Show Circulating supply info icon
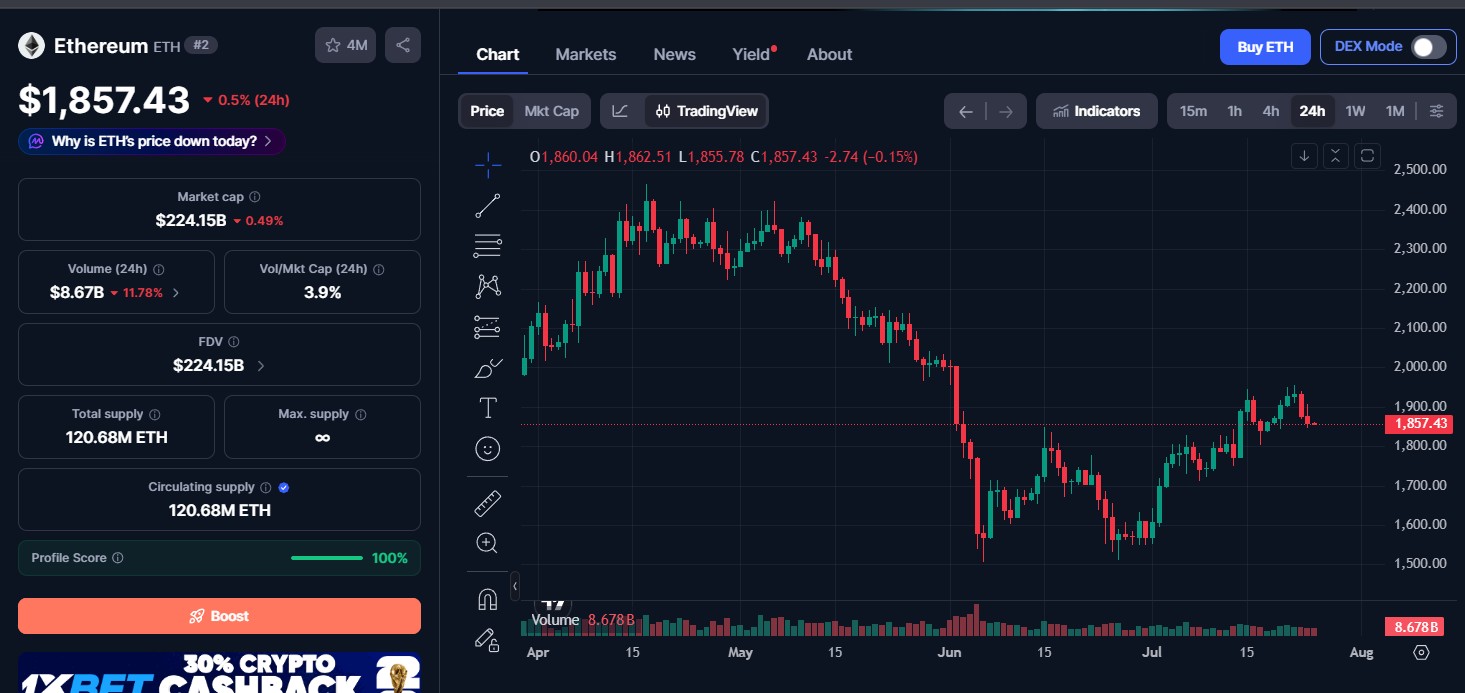Image resolution: width=1465 pixels, height=693 pixels. 265,487
